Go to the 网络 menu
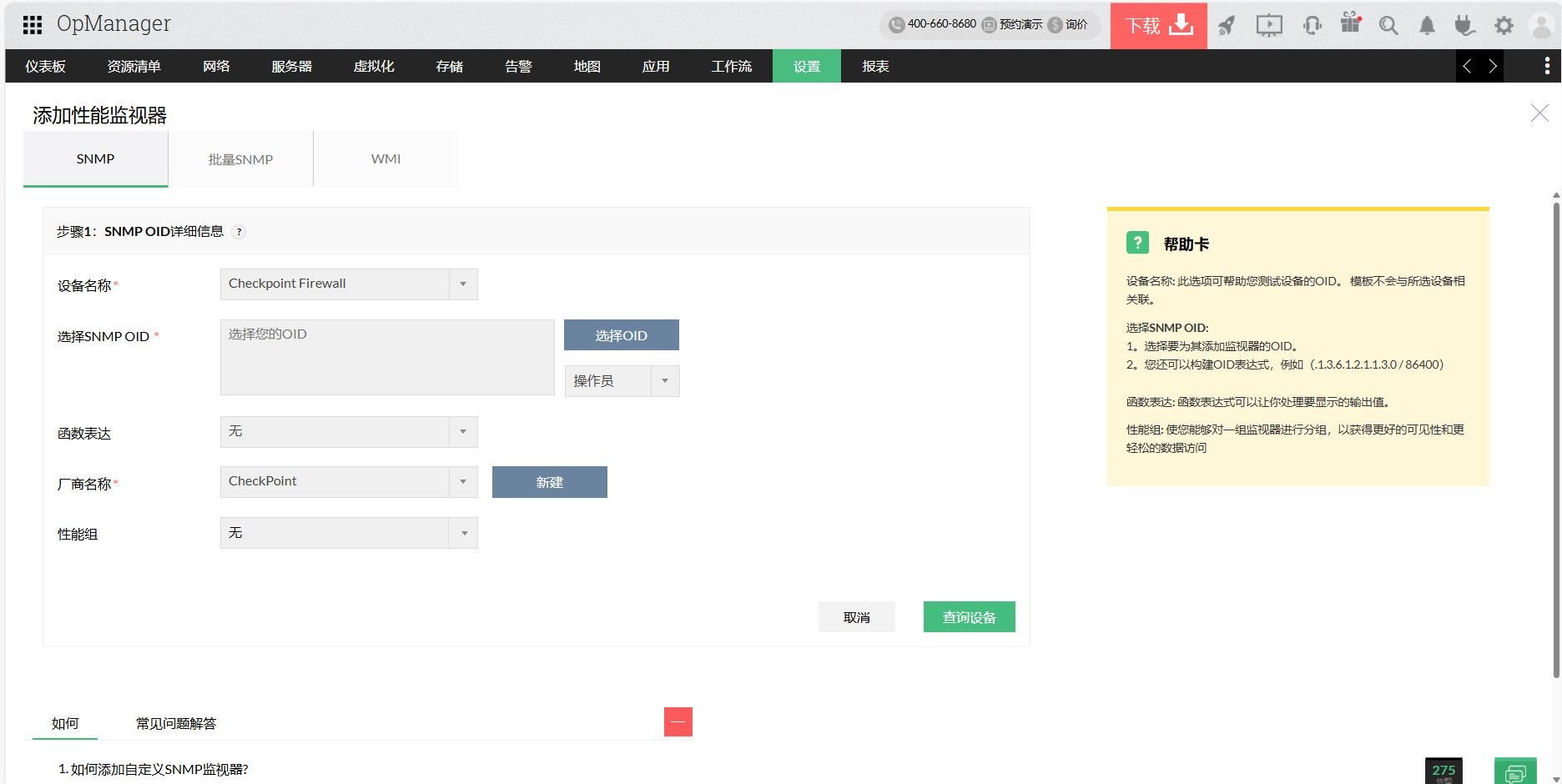The width and height of the screenshot is (1562, 784). point(216,66)
